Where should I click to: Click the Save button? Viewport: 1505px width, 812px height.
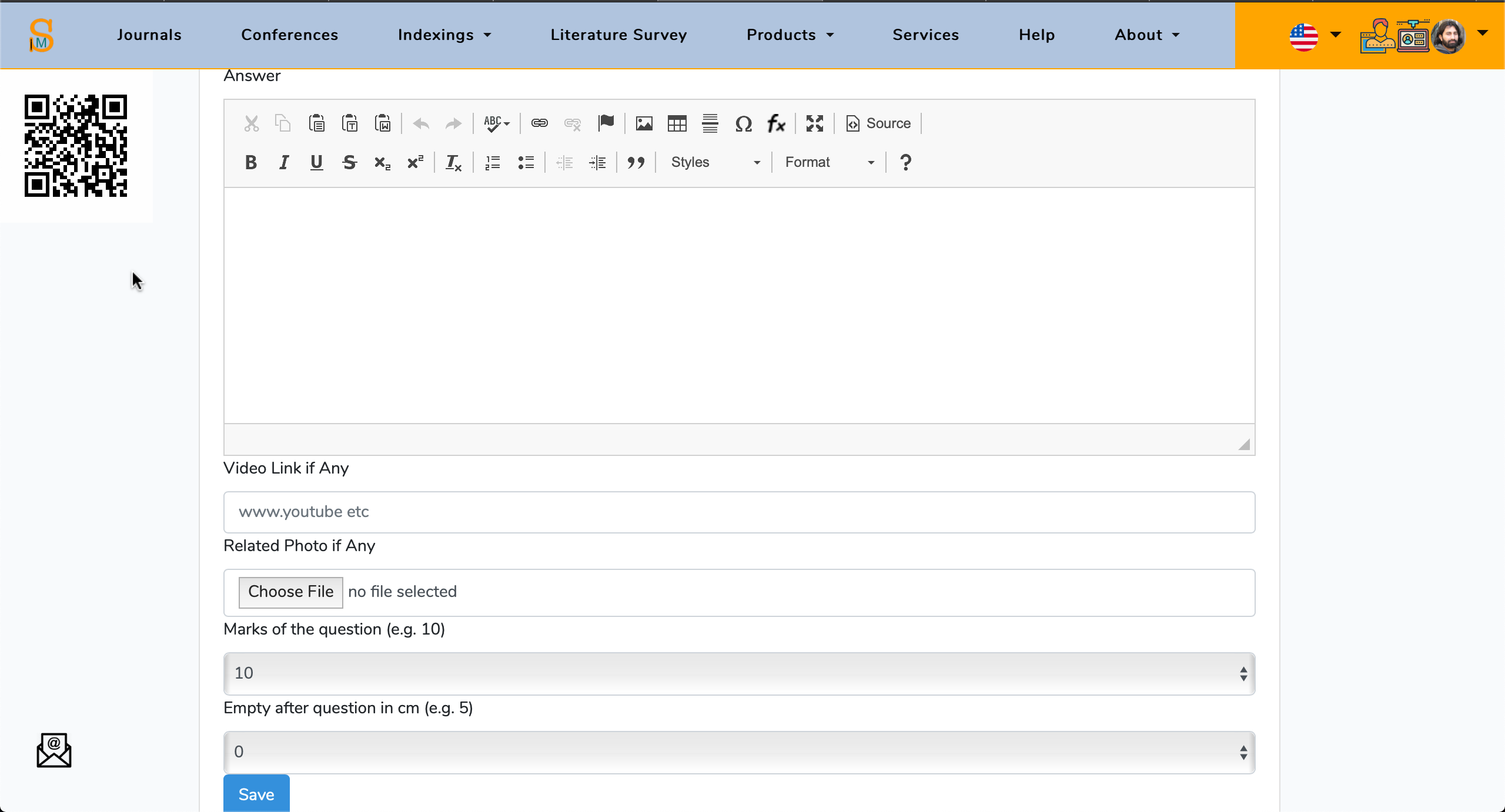click(x=256, y=794)
